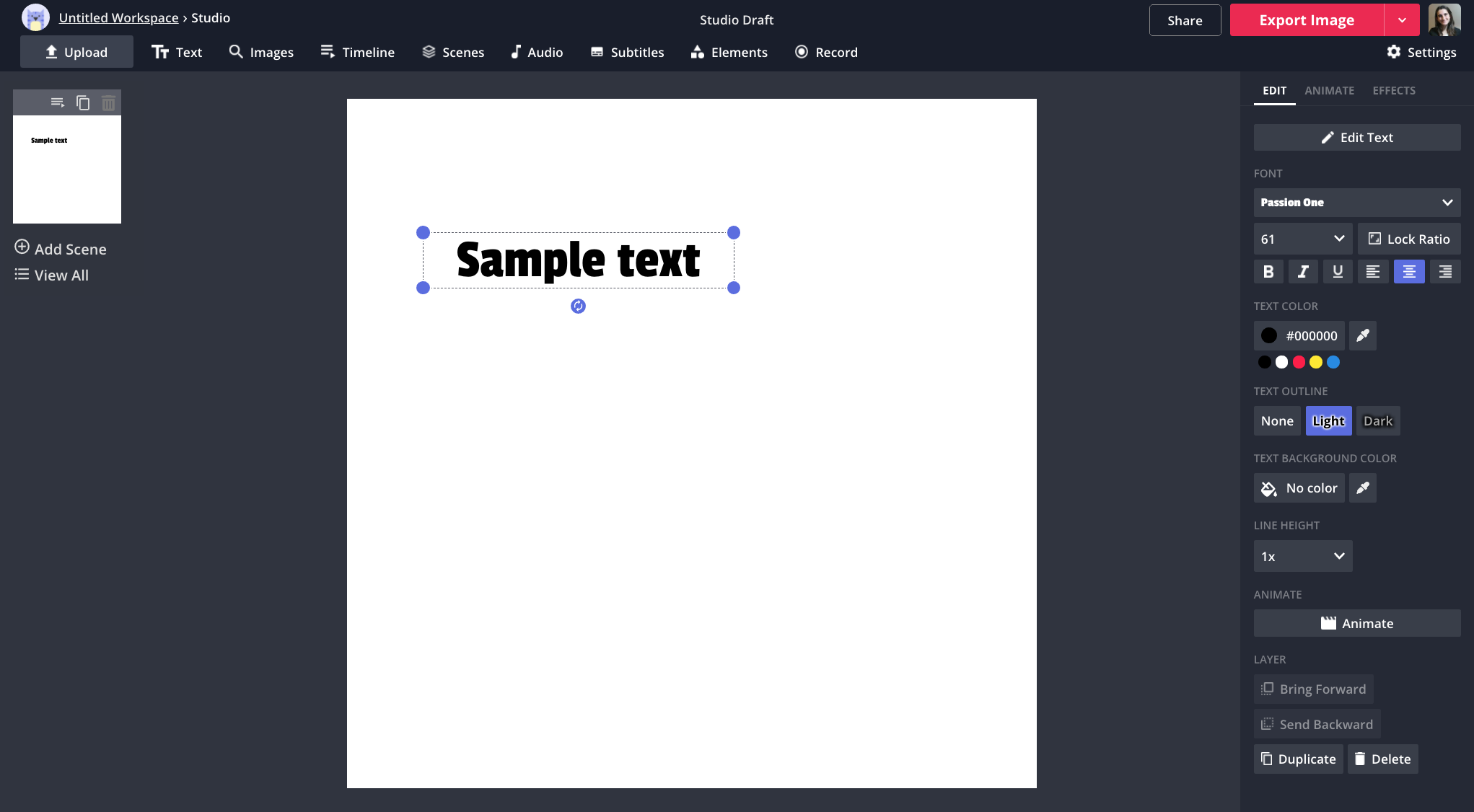The height and width of the screenshot is (812, 1474).
Task: Click the Add Scene link
Action: pos(61,249)
